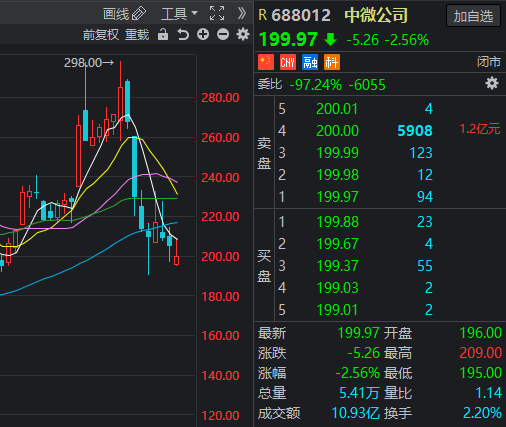Click the 换手 value 2.20%
Viewport: 506px width, 427px height.
tap(482, 413)
